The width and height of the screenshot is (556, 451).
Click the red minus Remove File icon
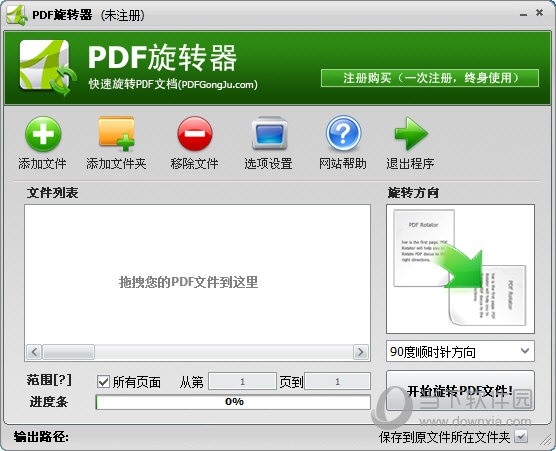click(195, 134)
